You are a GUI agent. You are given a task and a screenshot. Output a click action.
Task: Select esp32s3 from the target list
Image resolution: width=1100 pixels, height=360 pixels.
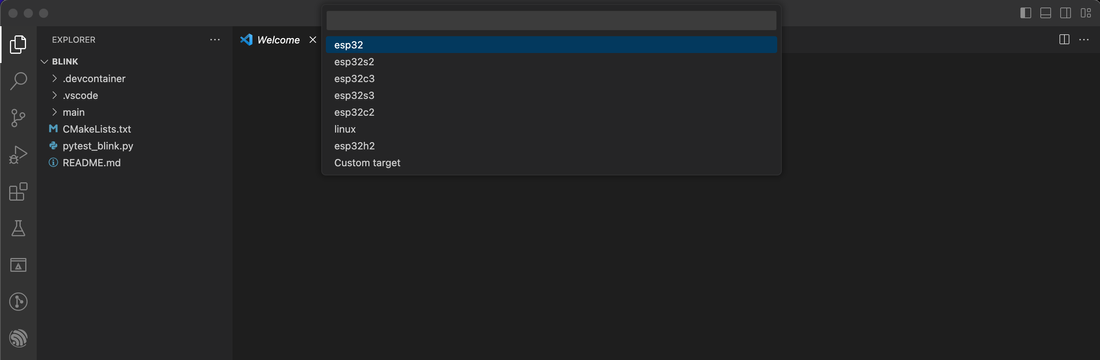(x=551, y=95)
